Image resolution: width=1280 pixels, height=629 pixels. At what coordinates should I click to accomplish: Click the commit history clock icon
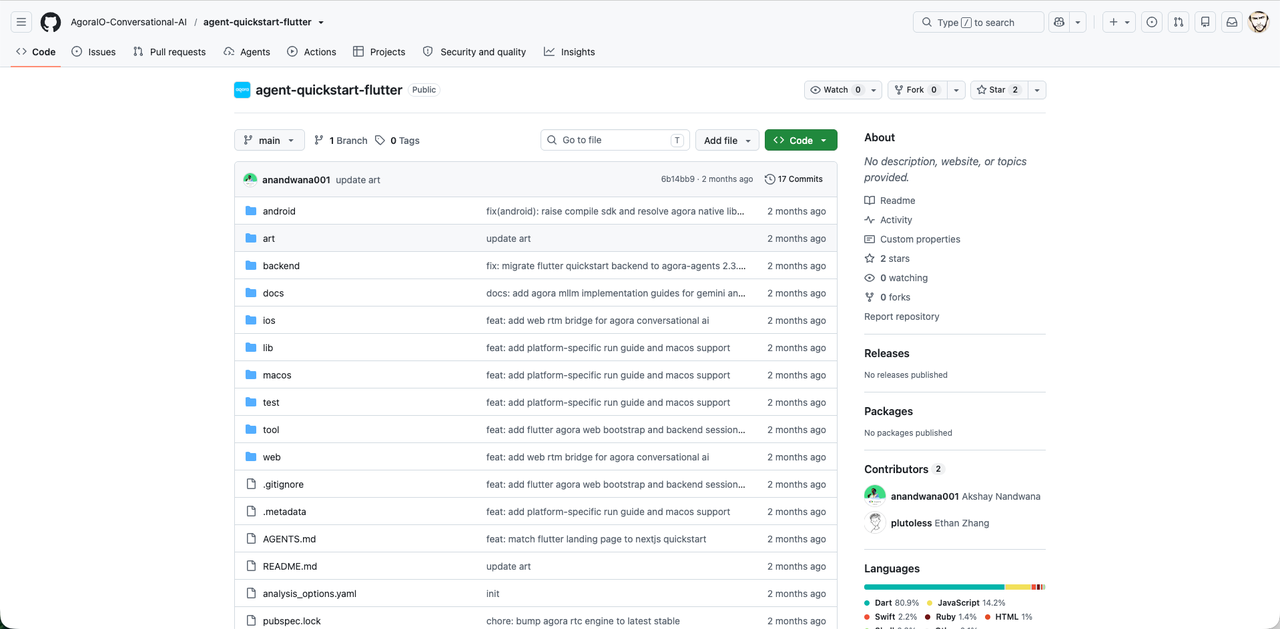769,179
